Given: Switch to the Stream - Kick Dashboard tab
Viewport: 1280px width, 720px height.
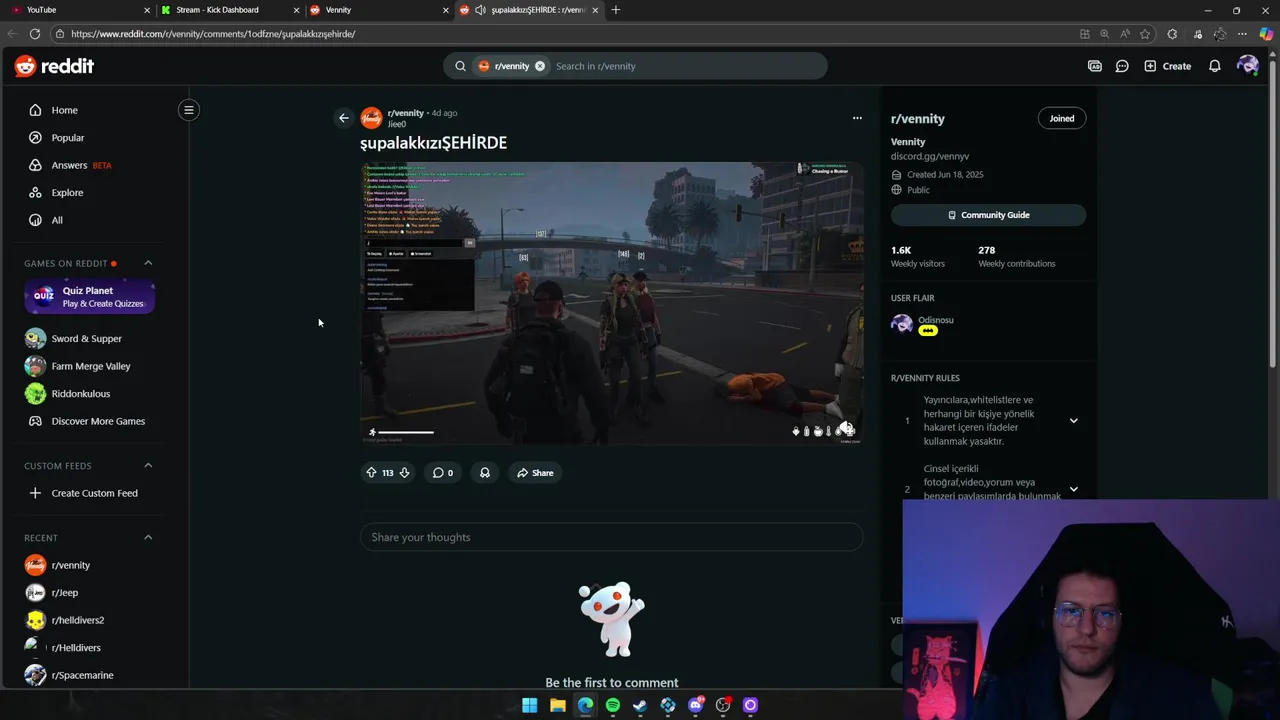Looking at the screenshot, I should [x=228, y=10].
